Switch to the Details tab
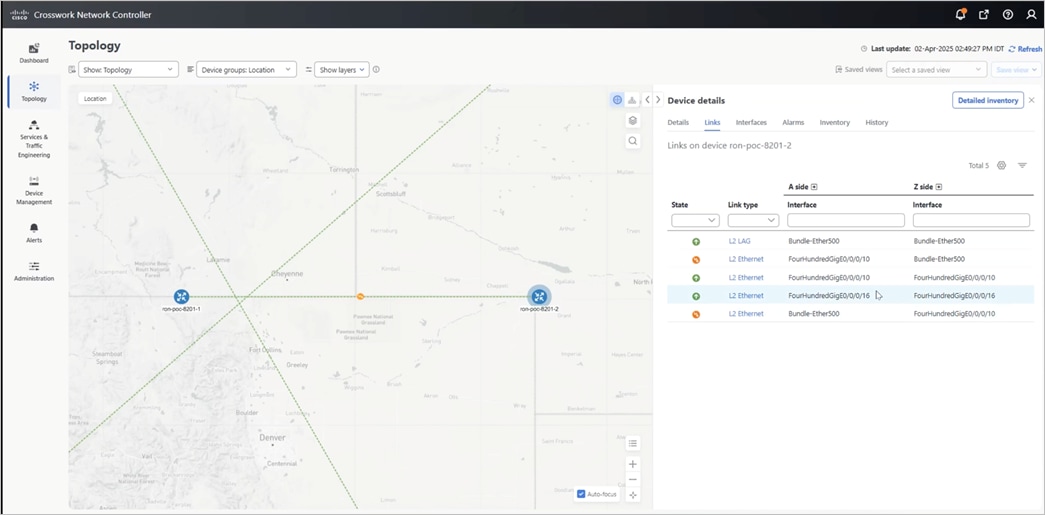Image resolution: width=1045 pixels, height=515 pixels. point(678,123)
